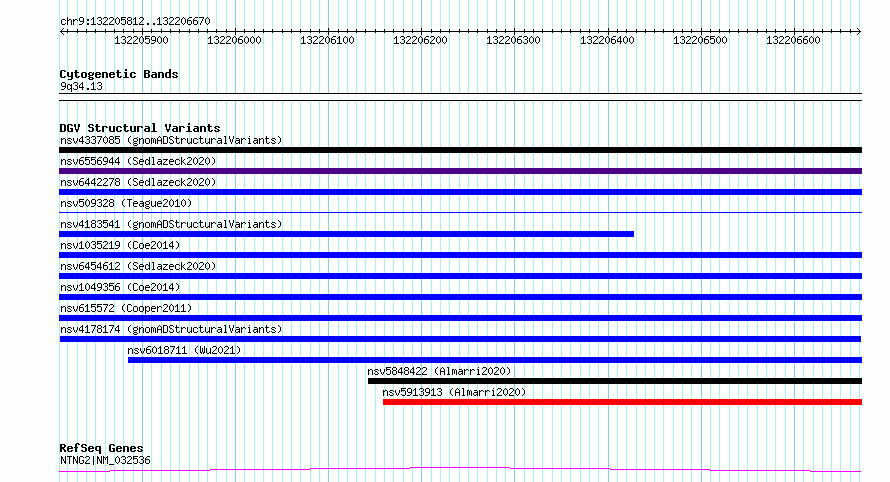Select the blue nsv6454612 variant bar

pos(460,276)
